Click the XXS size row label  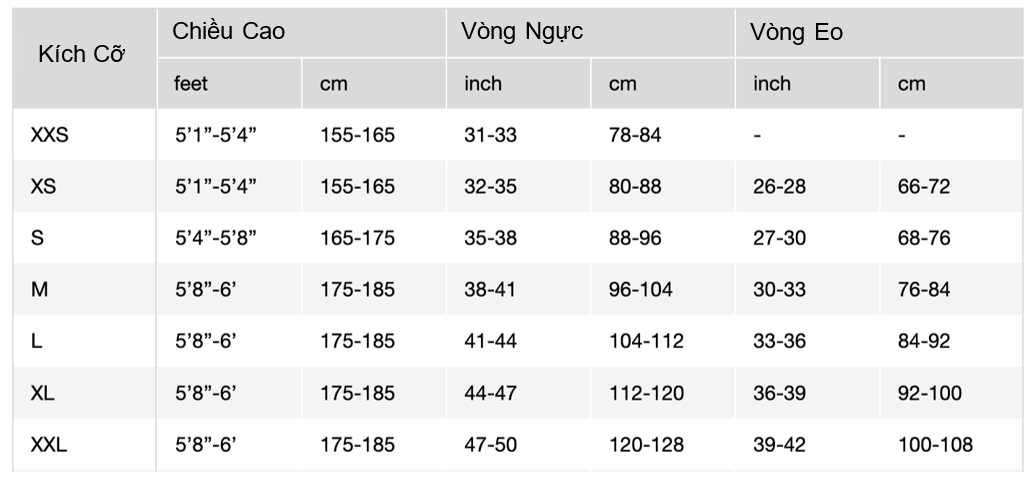click(50, 134)
